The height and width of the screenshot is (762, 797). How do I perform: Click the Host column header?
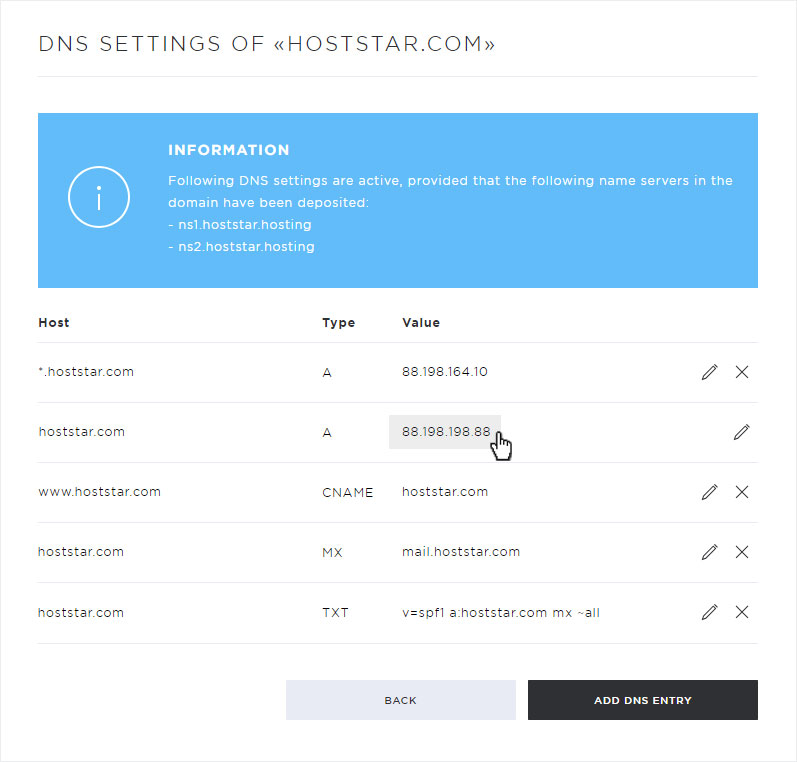(x=54, y=322)
